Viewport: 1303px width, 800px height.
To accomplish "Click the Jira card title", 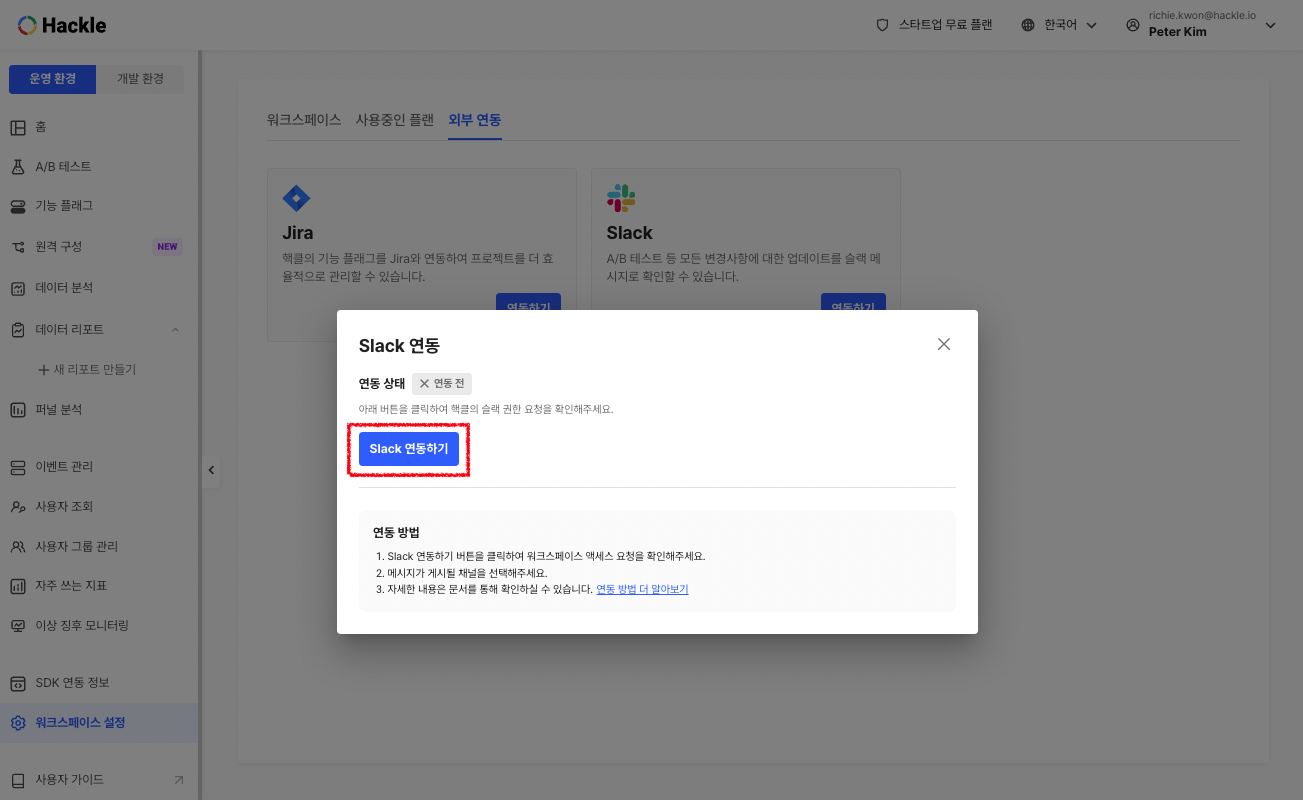I will click(298, 233).
